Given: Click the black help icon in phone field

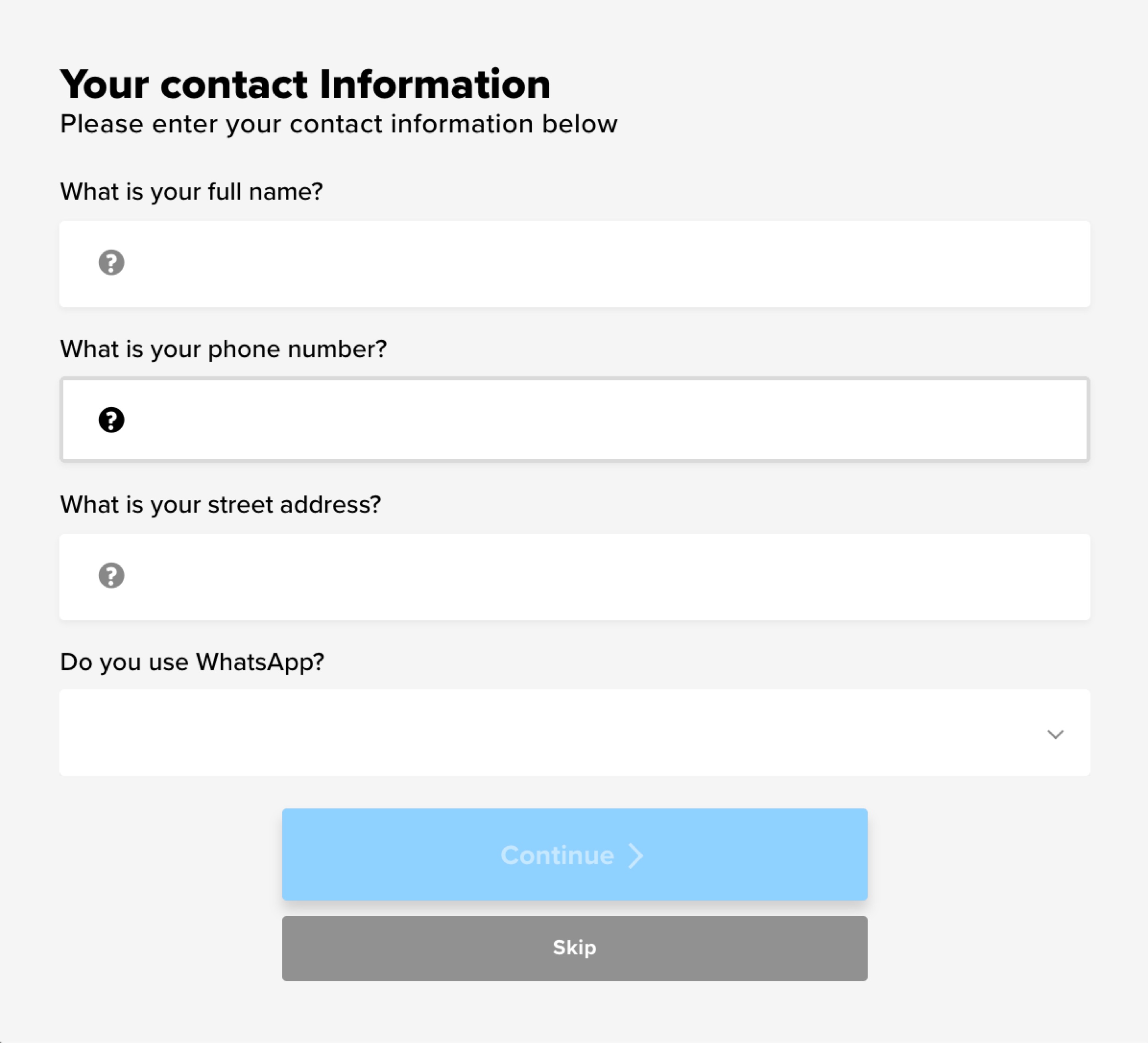Looking at the screenshot, I should pos(111,420).
